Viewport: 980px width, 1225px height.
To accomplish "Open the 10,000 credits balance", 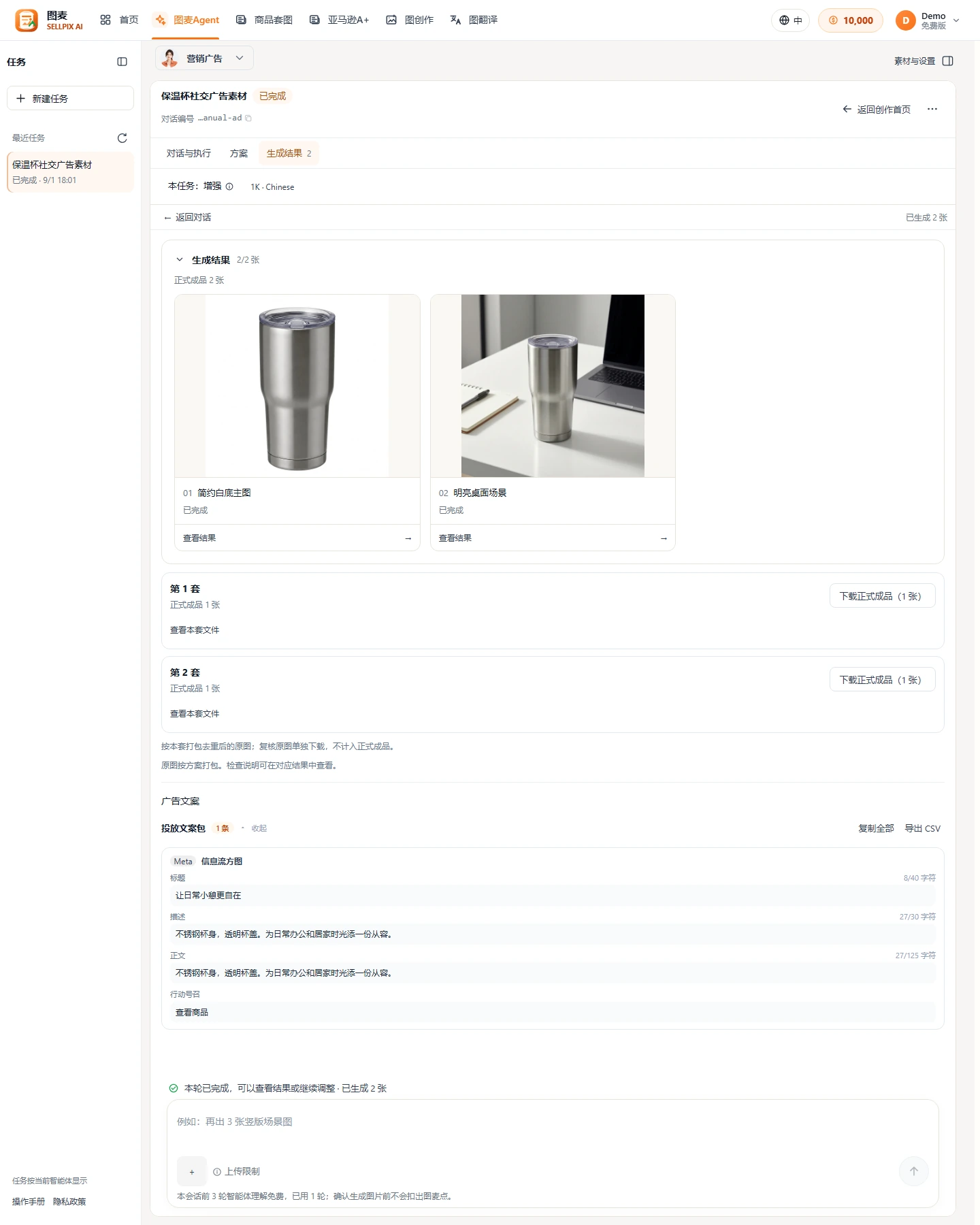I will [x=851, y=20].
